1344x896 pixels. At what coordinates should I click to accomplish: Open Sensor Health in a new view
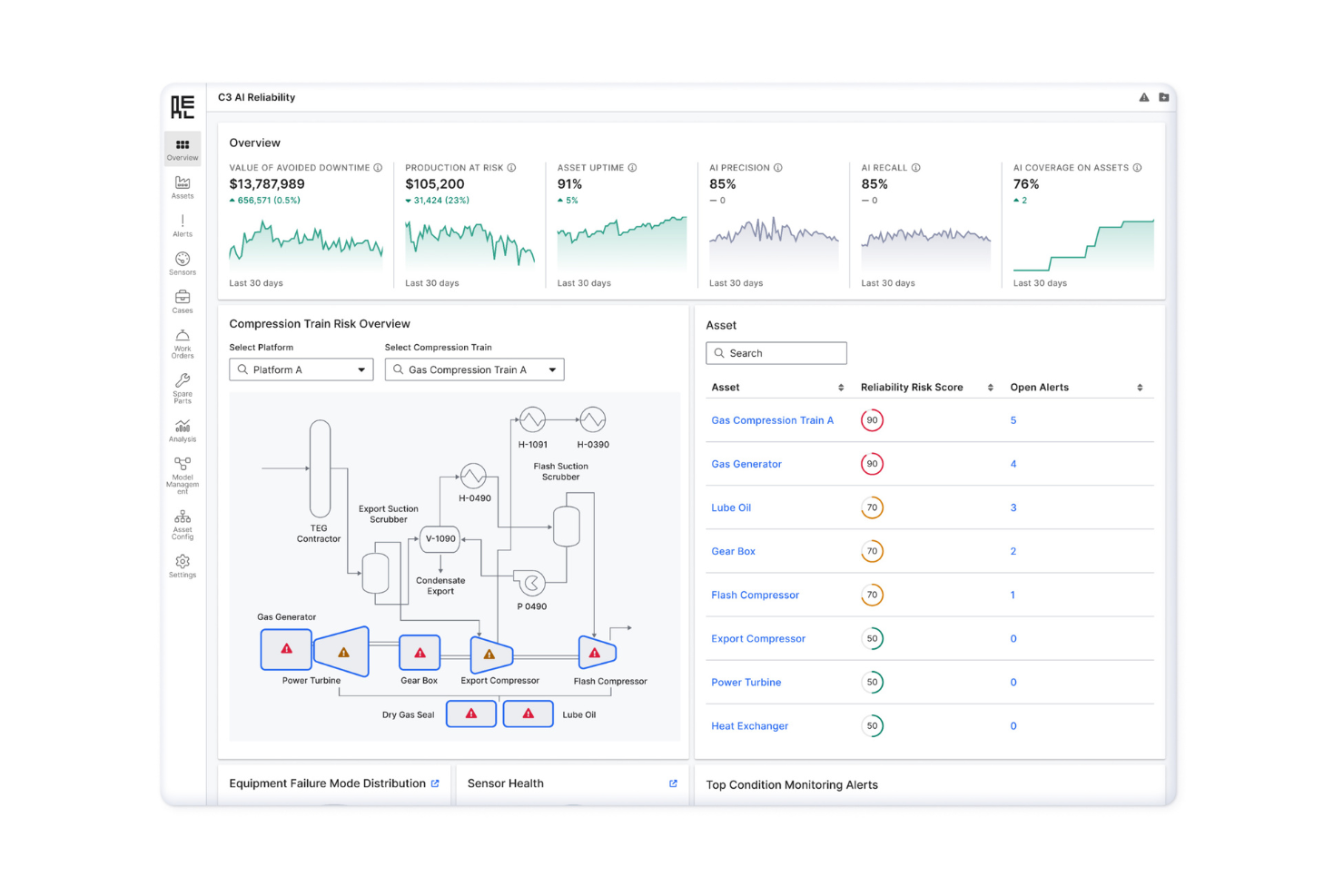click(x=673, y=783)
